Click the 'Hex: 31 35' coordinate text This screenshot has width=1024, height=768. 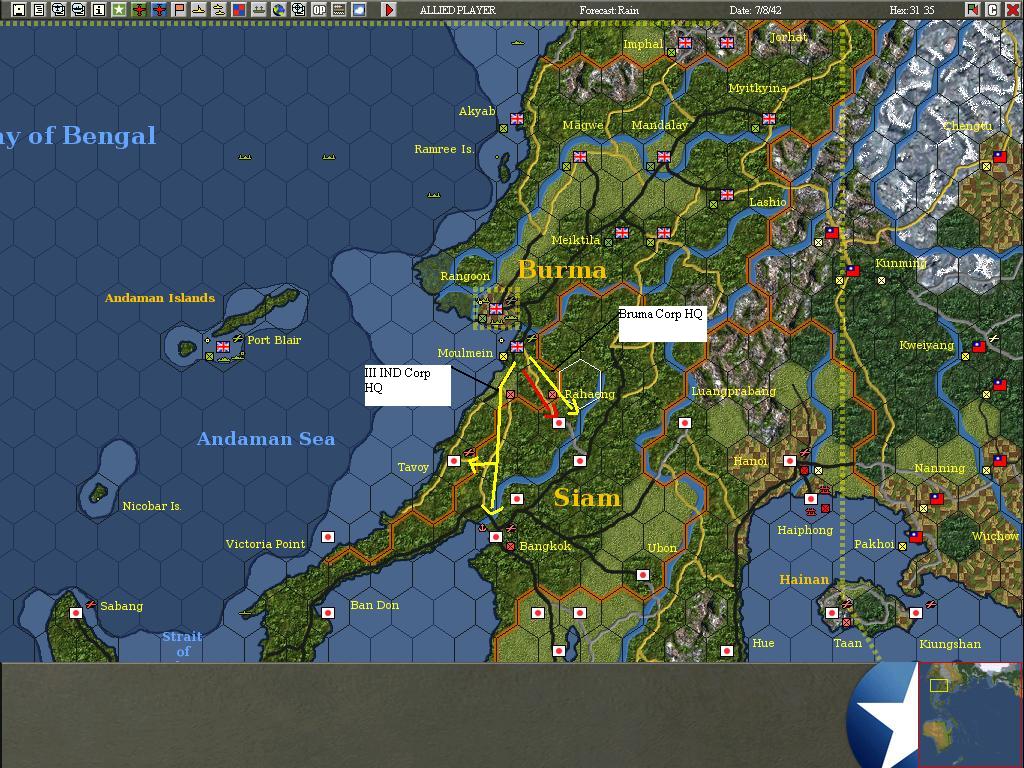(912, 10)
